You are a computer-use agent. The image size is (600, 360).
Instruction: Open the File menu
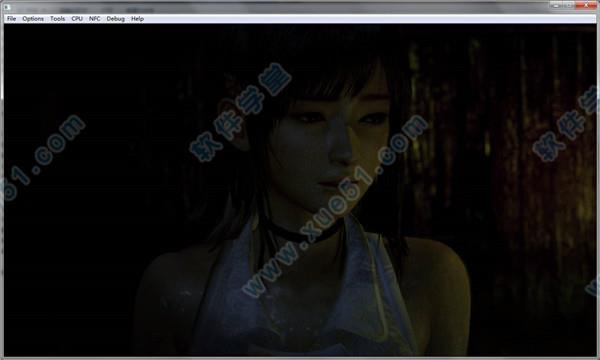point(11,19)
